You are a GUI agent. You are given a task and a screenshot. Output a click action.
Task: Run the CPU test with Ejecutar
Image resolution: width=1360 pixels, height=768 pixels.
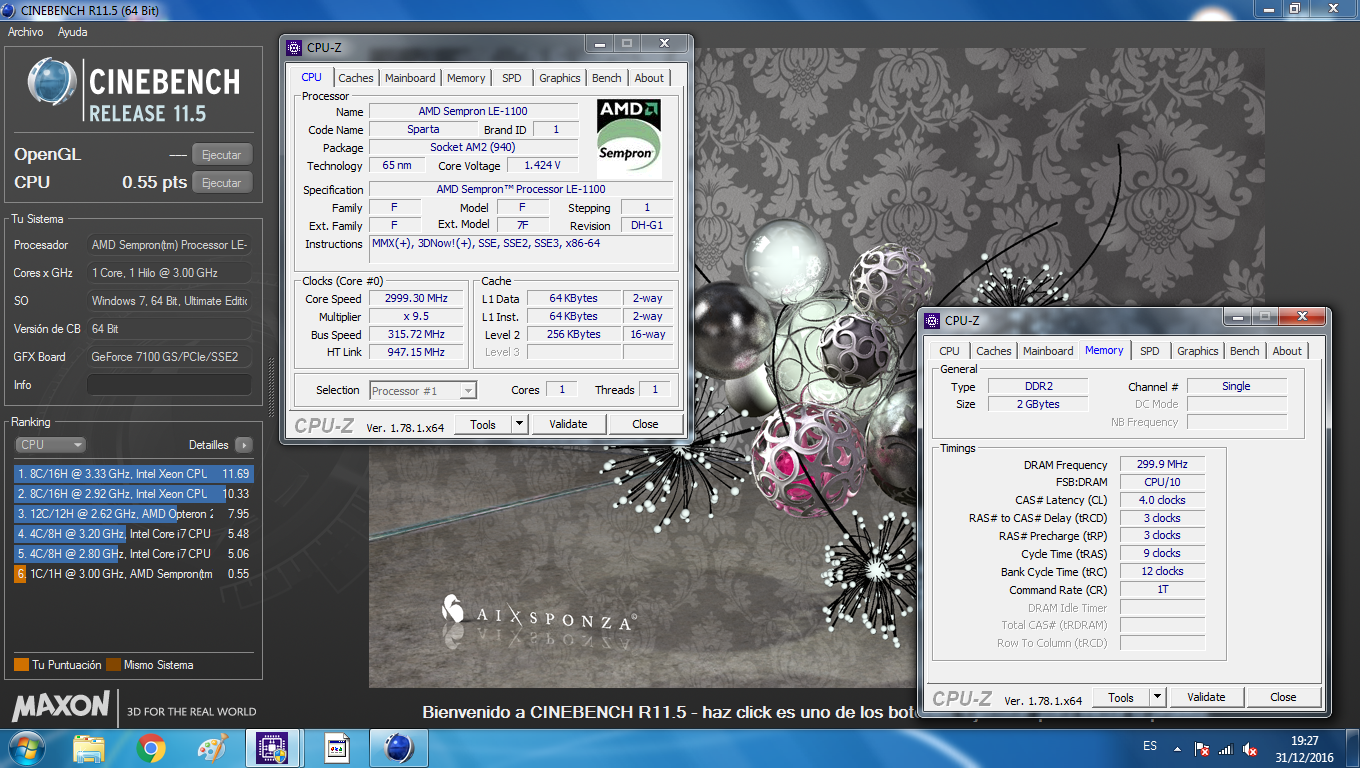222,183
